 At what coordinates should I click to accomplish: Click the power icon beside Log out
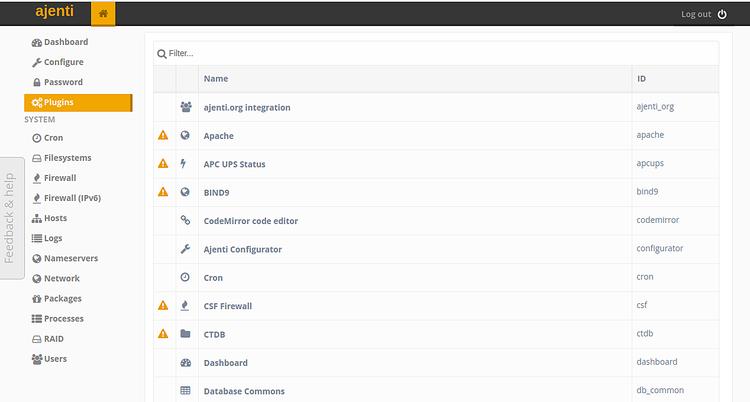722,14
